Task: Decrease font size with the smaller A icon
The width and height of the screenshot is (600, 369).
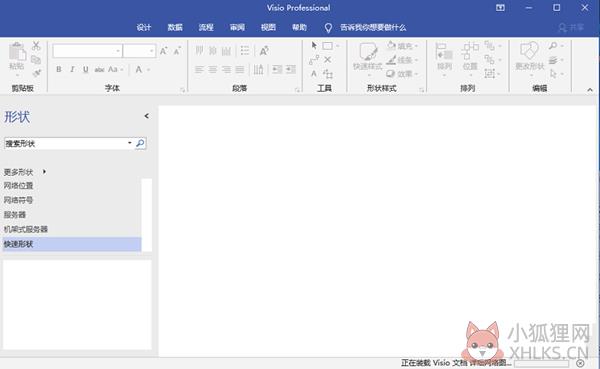Action: click(x=177, y=51)
